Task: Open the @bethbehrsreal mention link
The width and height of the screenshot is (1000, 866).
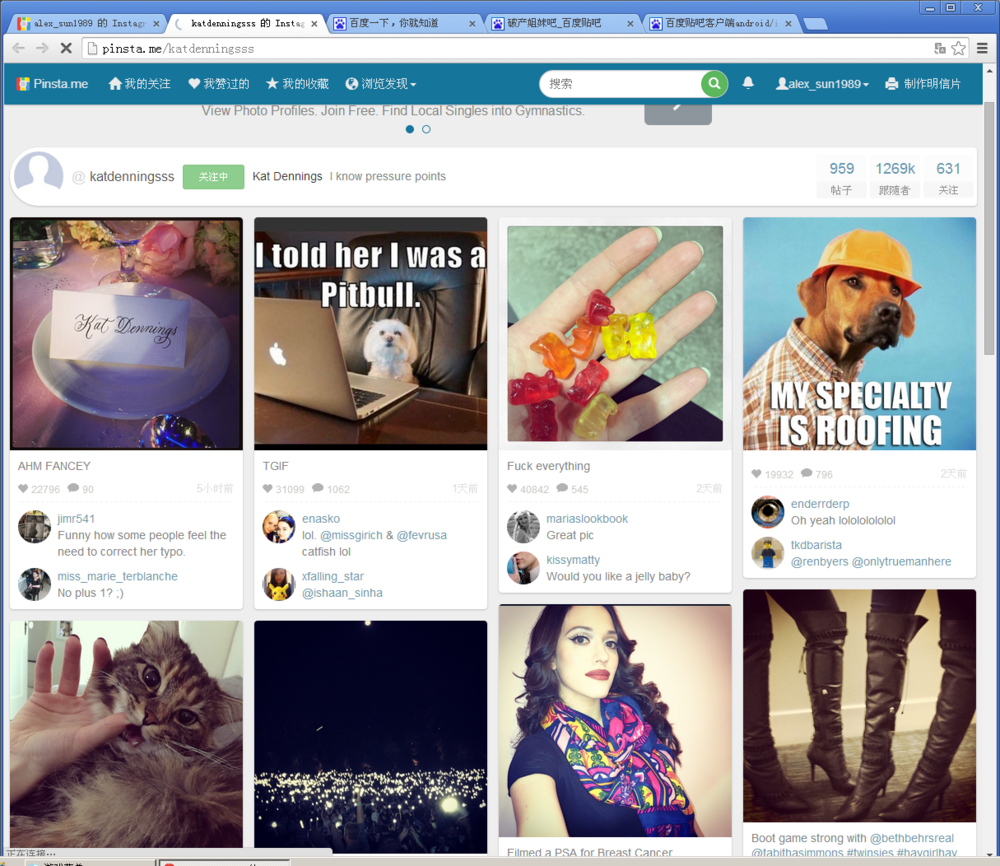Action: point(912,838)
